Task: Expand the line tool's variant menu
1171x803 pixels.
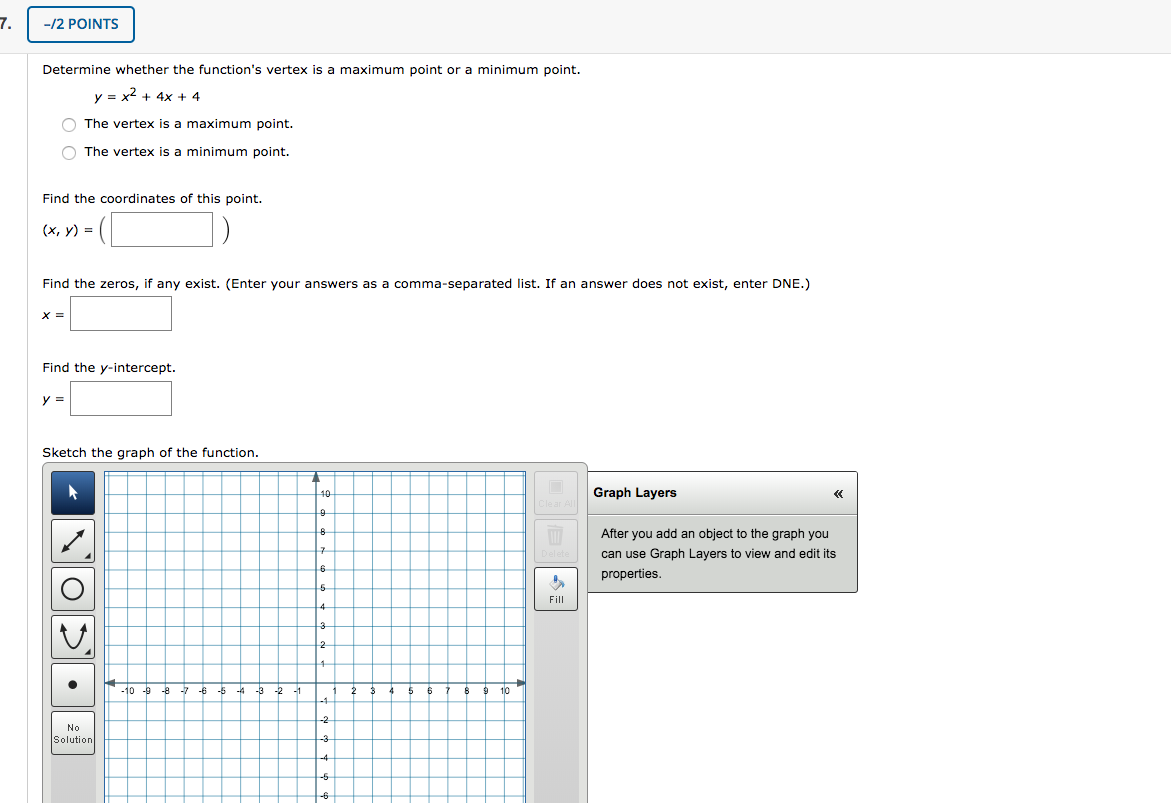Action: [89, 556]
